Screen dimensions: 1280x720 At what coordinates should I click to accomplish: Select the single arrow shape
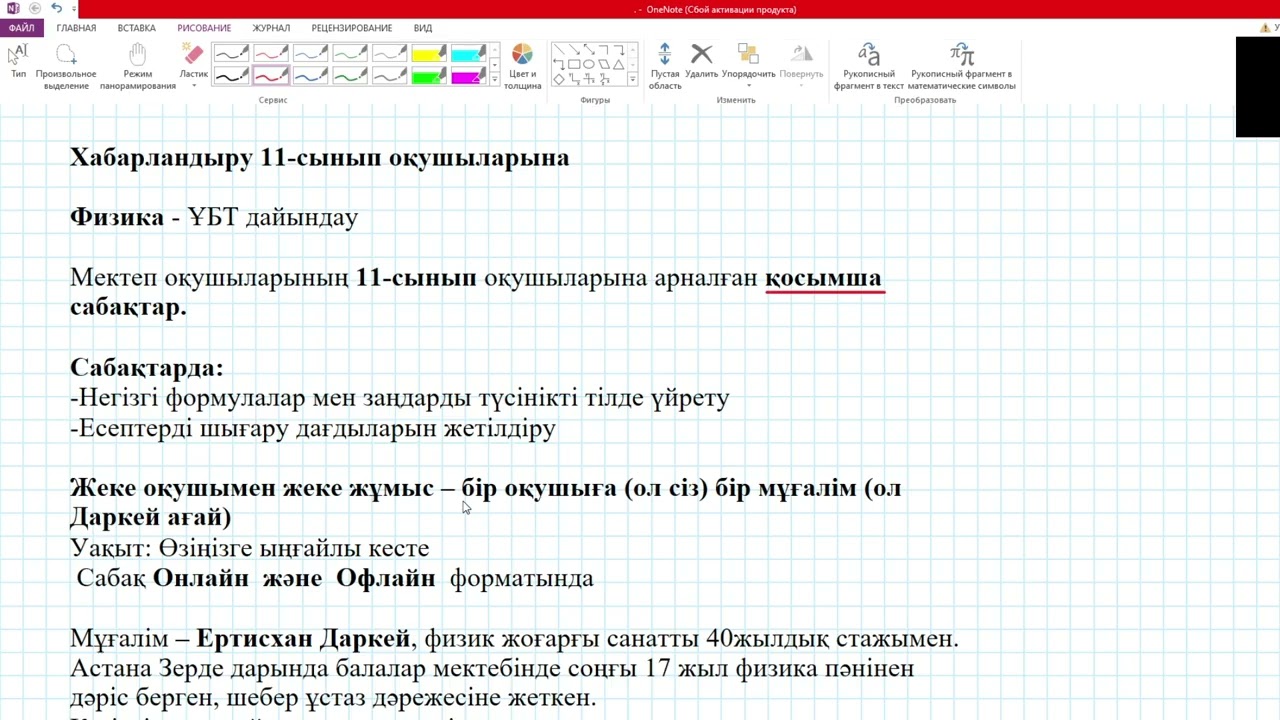tap(574, 49)
